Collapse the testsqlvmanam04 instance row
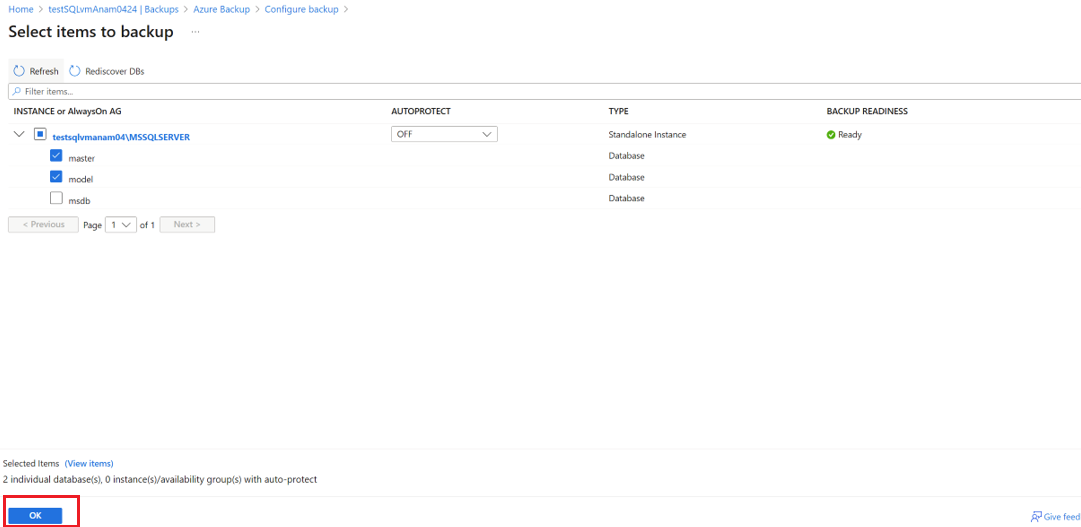This screenshot has height=527, width=1081. click(19, 135)
